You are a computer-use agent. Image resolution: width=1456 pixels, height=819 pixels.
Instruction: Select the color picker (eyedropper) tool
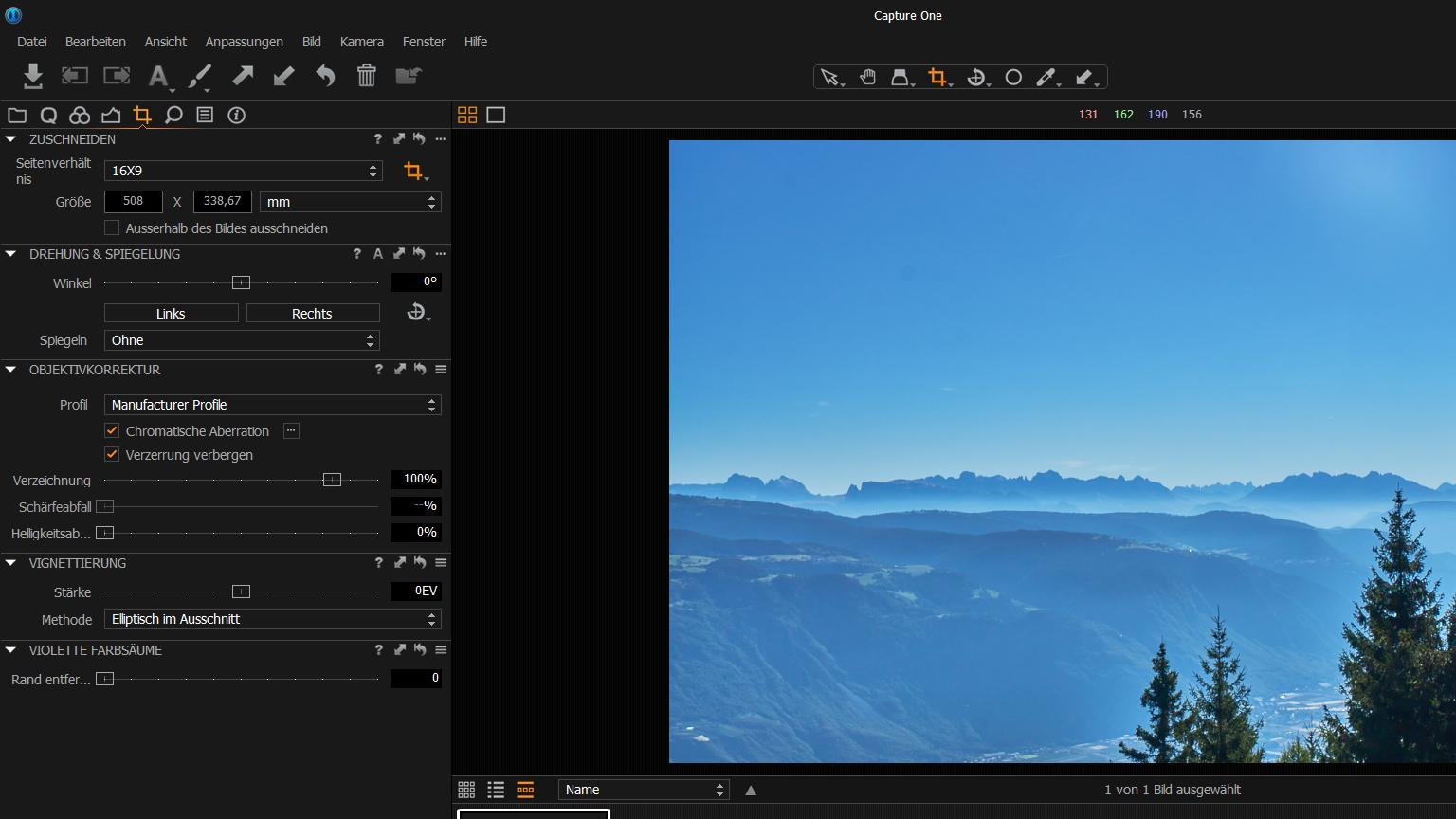click(1046, 77)
